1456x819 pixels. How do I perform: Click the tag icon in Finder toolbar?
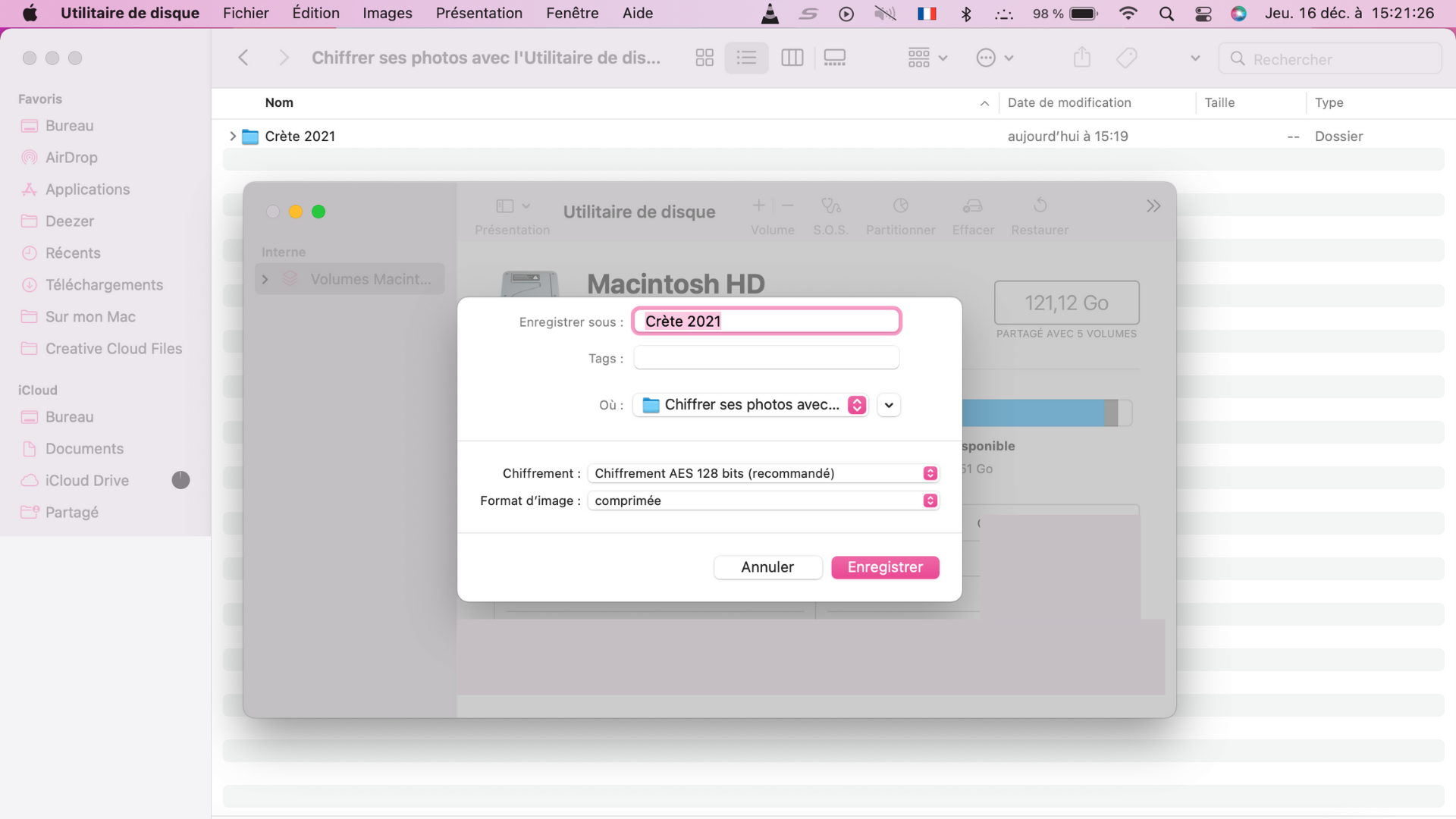click(x=1127, y=58)
